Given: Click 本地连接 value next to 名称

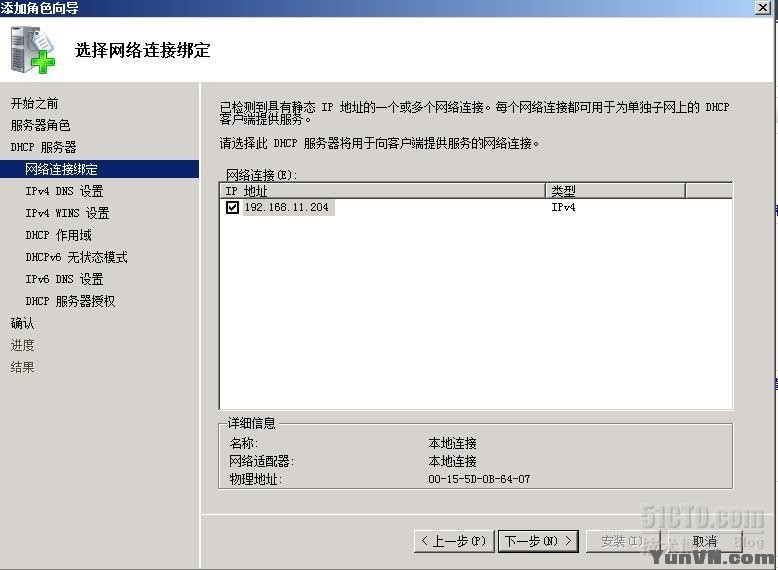Looking at the screenshot, I should (453, 443).
